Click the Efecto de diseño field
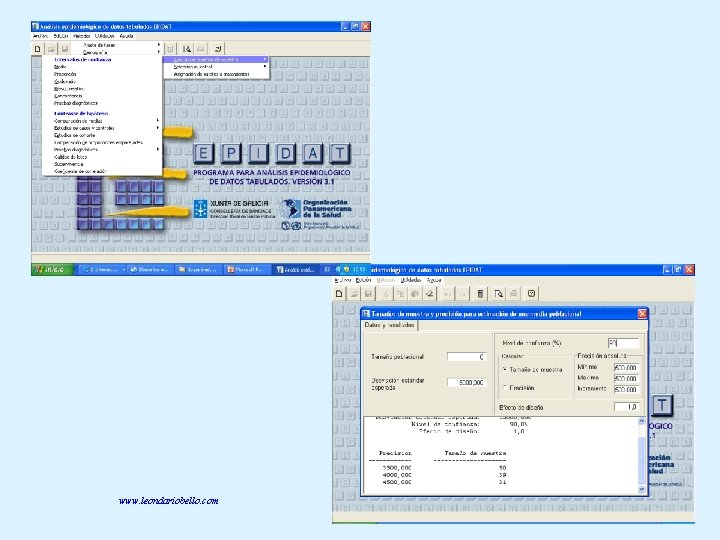Image resolution: width=720 pixels, height=540 pixels. (626, 407)
